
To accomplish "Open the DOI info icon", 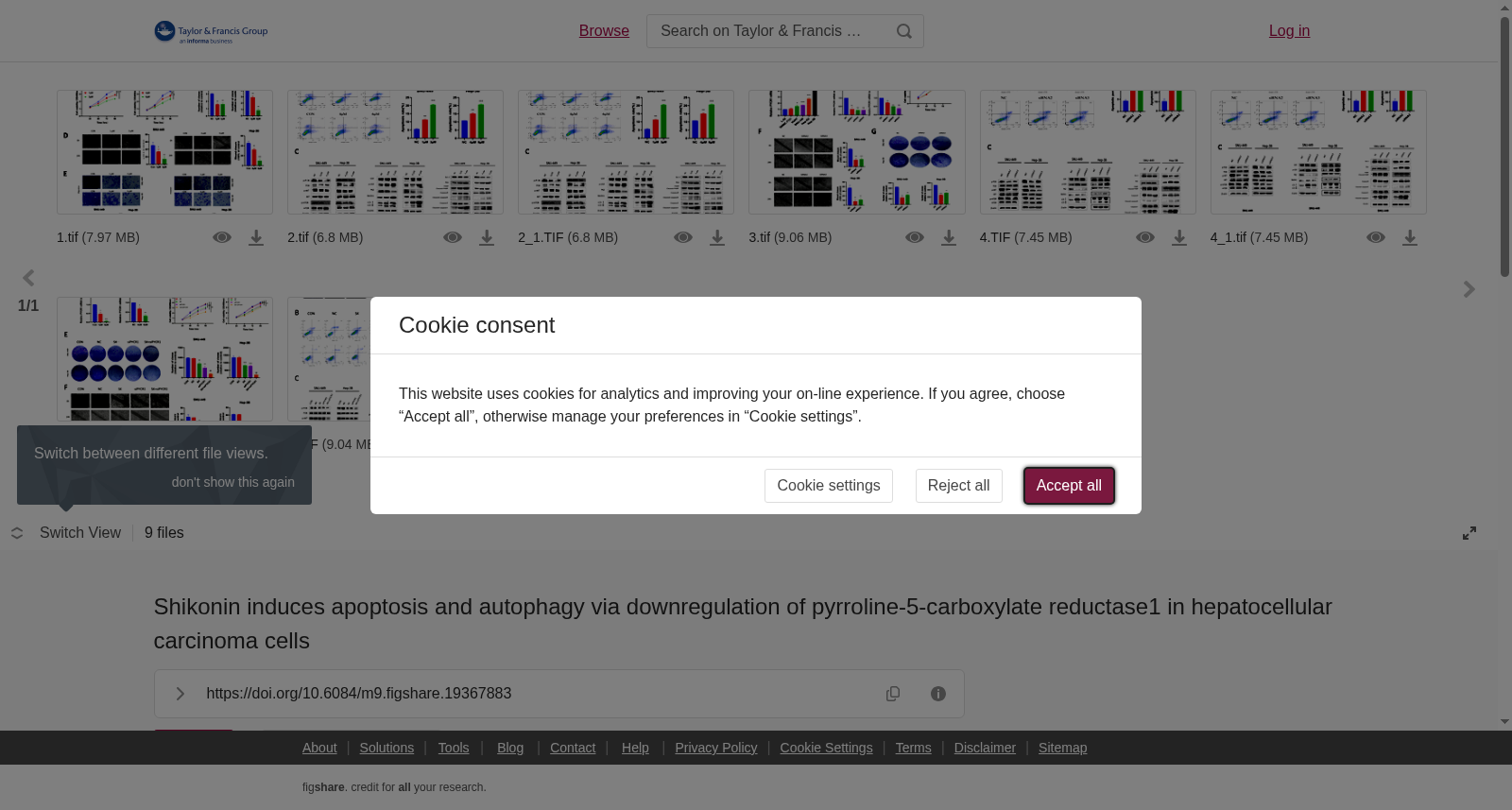I will 938,694.
